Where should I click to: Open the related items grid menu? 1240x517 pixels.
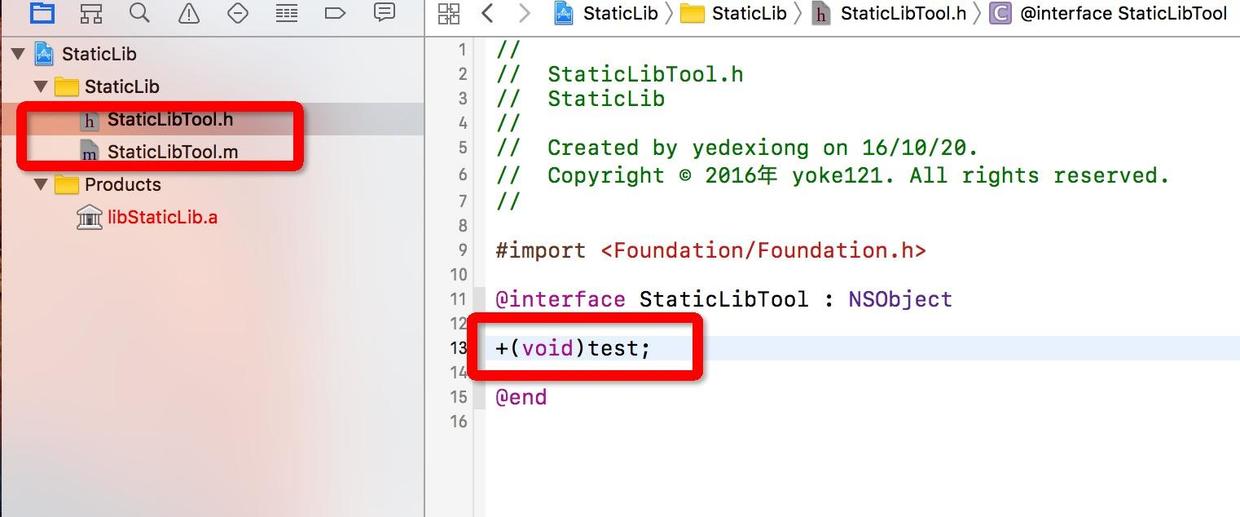[449, 14]
